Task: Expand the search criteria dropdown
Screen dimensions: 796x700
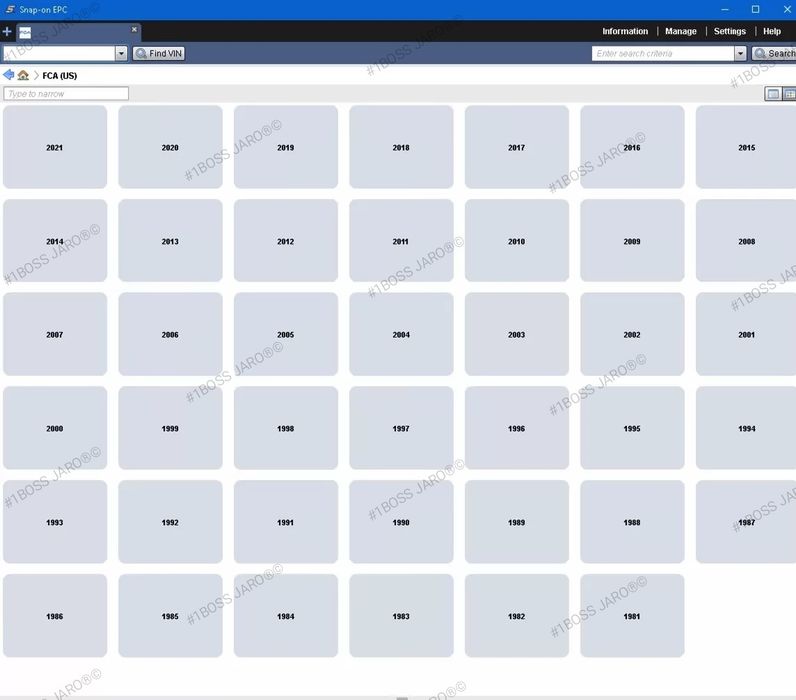Action: pyautogui.click(x=740, y=53)
